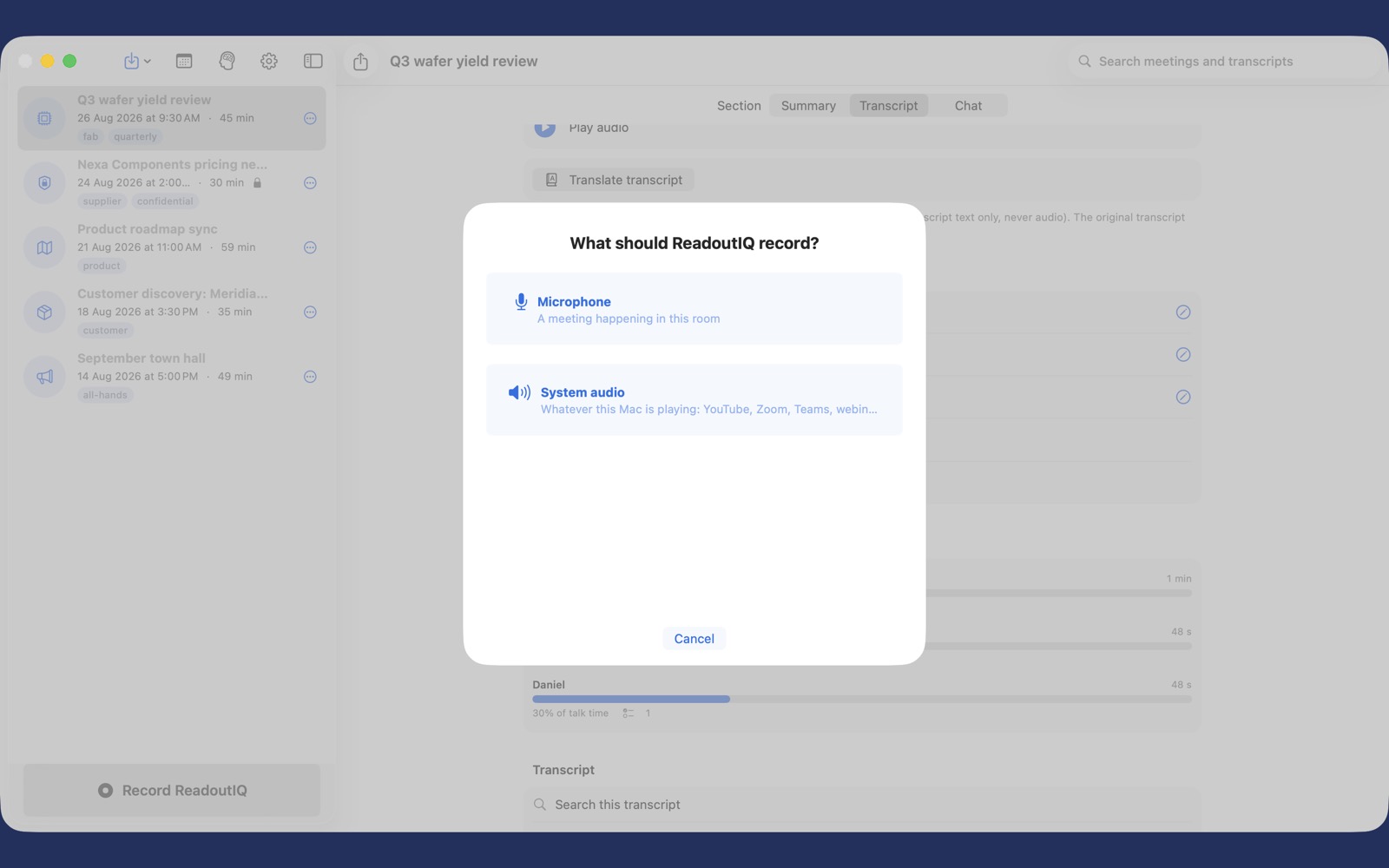The width and height of the screenshot is (1389, 868).
Task: Click the 'fab' tag
Action: coord(90,136)
